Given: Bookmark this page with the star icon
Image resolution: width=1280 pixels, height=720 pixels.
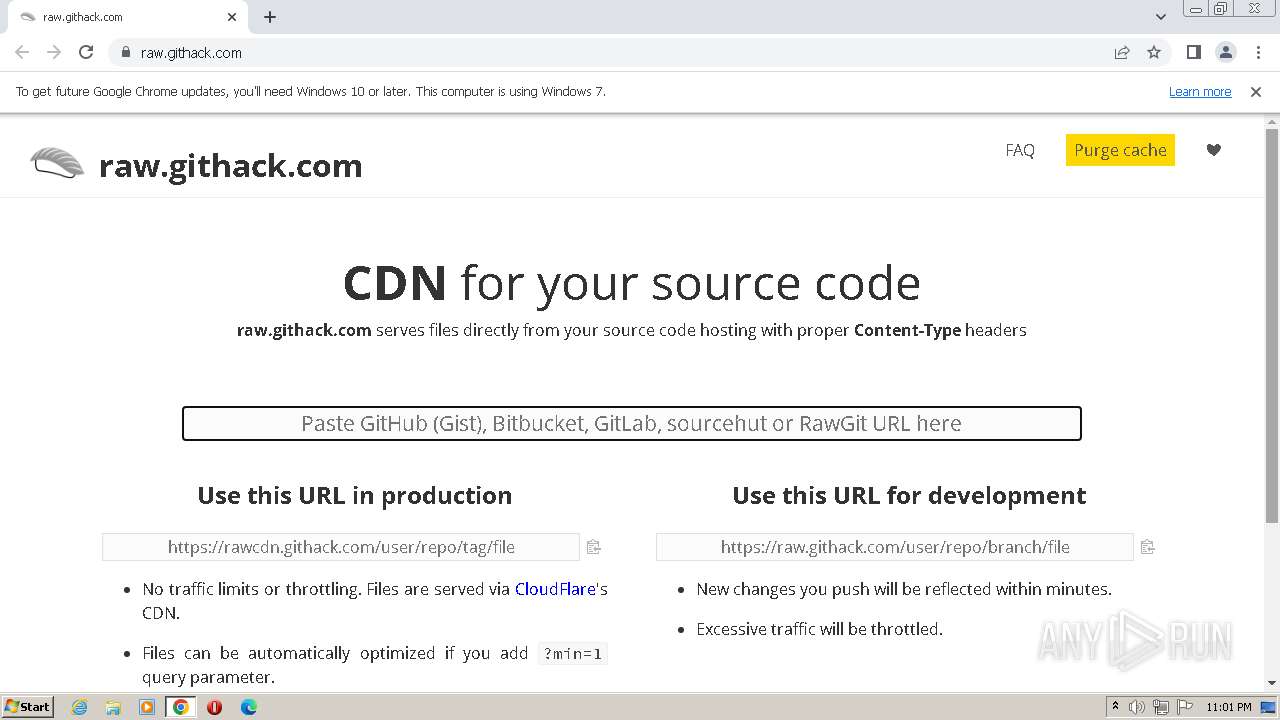Looking at the screenshot, I should pyautogui.click(x=1154, y=52).
